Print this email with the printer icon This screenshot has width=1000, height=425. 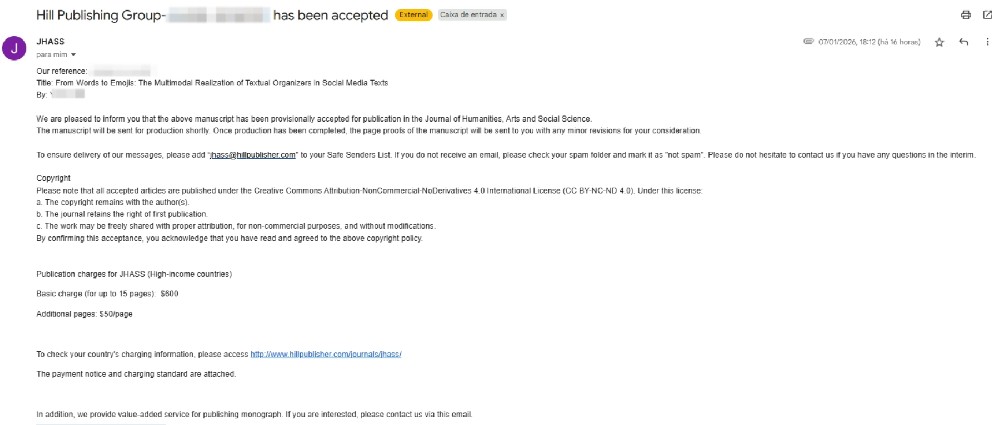point(966,15)
